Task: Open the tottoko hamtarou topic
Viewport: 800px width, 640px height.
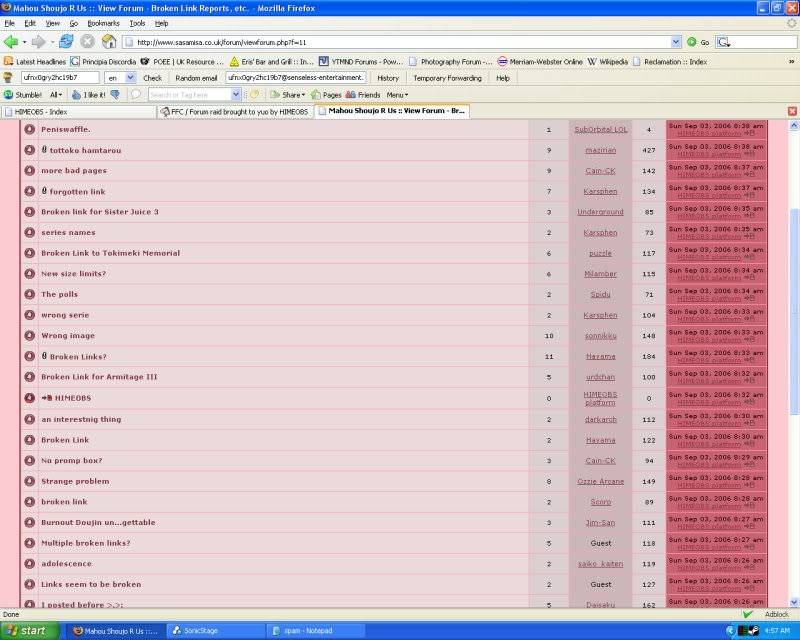Action: click(85, 151)
